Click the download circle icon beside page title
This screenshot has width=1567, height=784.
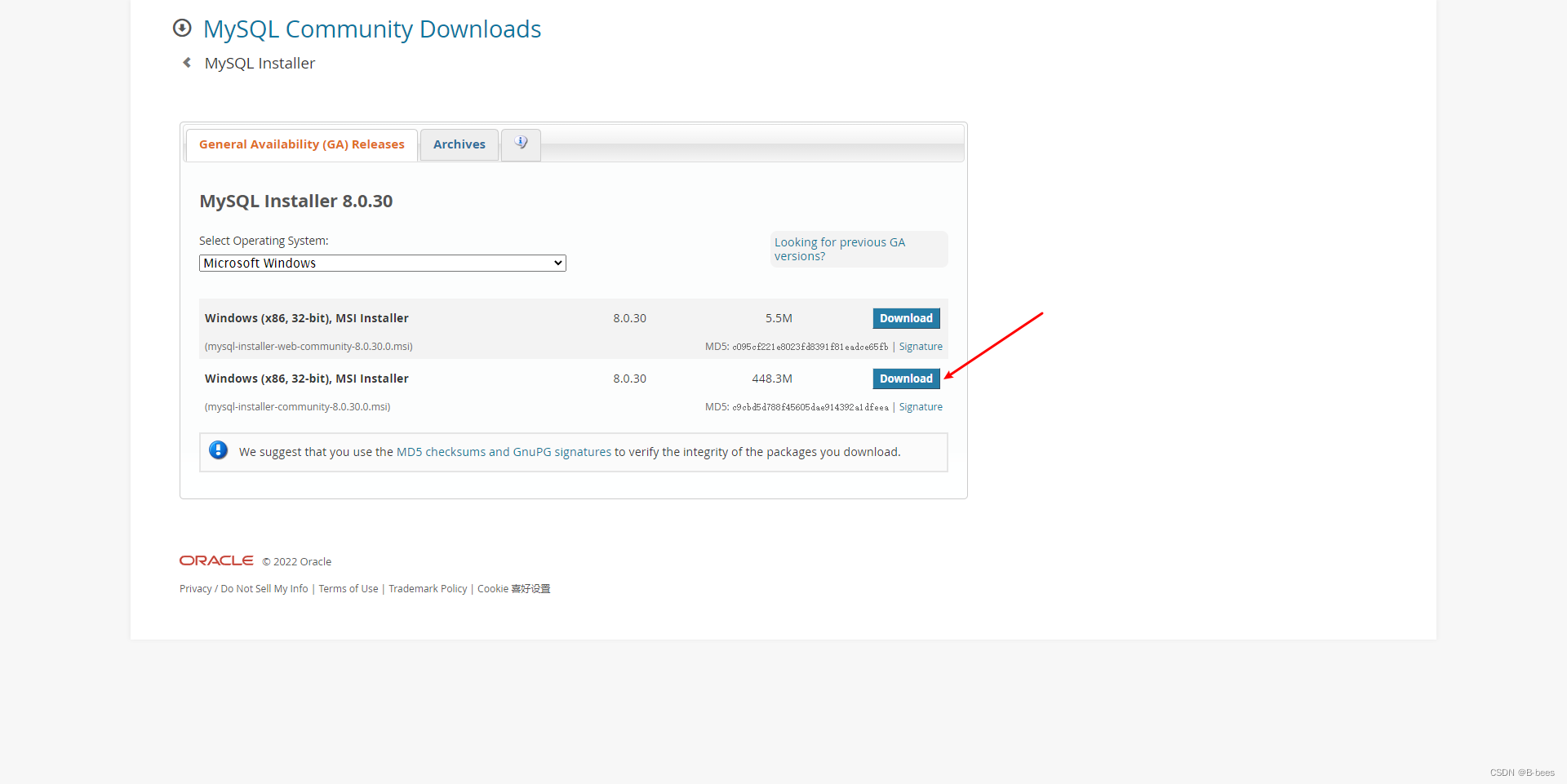tap(182, 29)
